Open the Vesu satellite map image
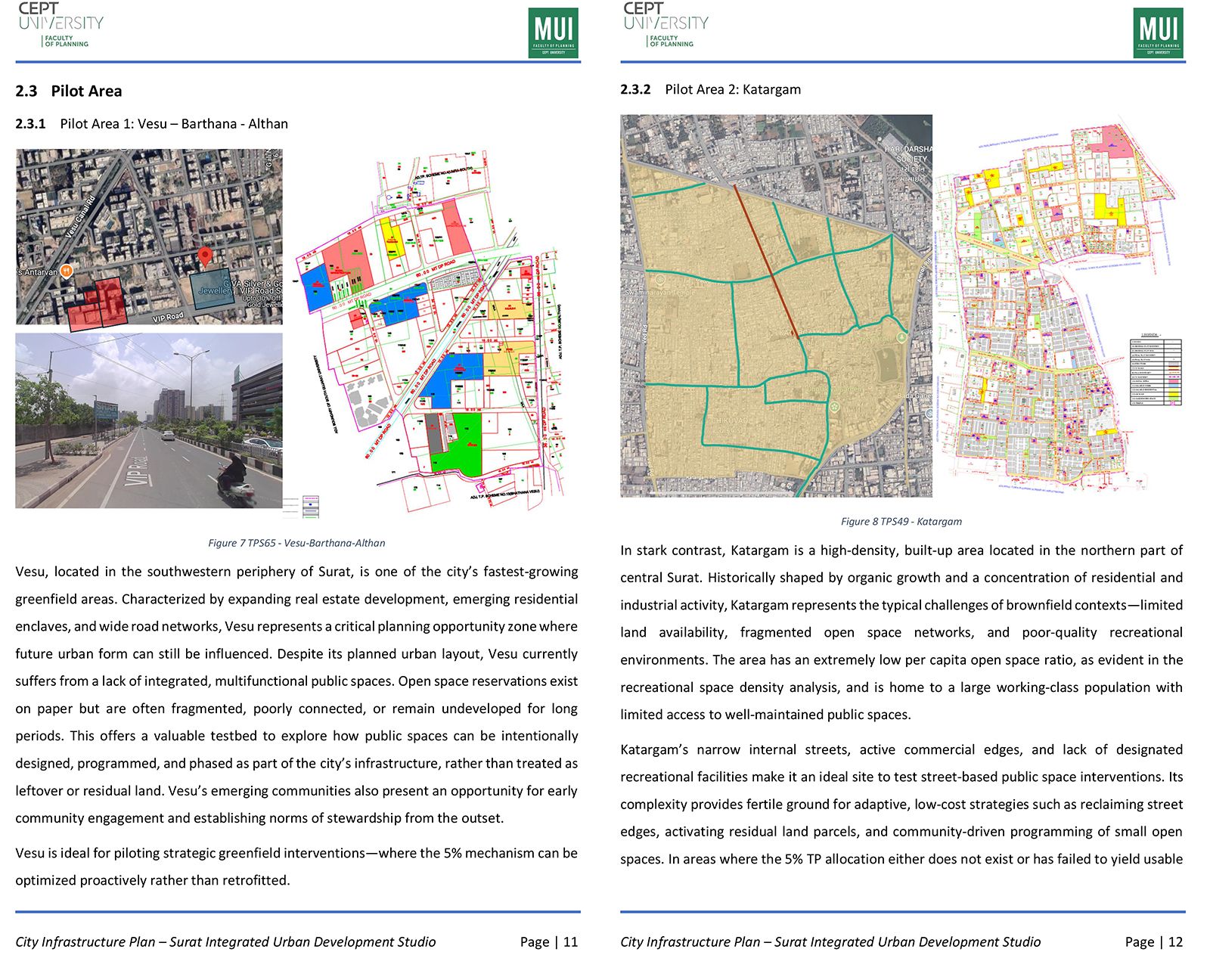This screenshot has width=1210, height=980. click(149, 237)
